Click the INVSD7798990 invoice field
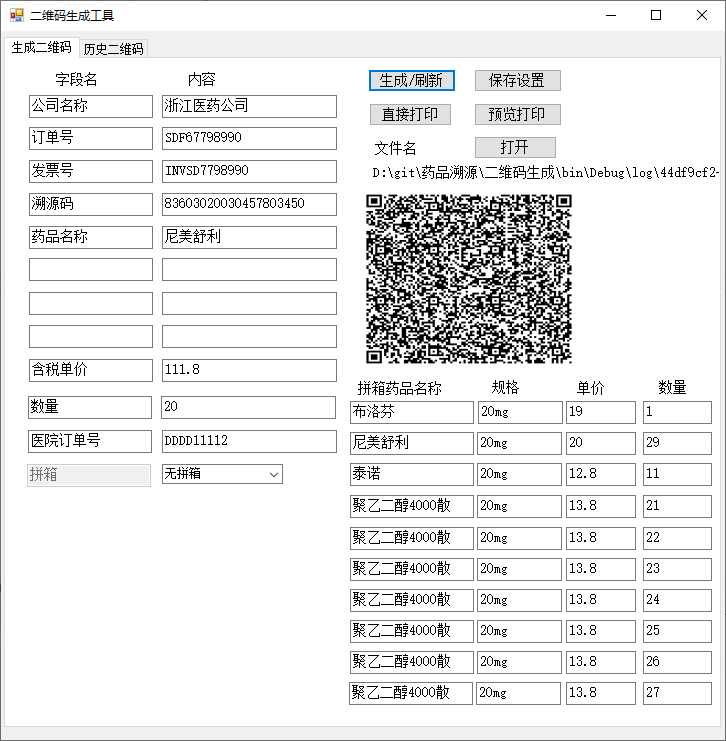Image resolution: width=726 pixels, height=741 pixels. coord(249,171)
